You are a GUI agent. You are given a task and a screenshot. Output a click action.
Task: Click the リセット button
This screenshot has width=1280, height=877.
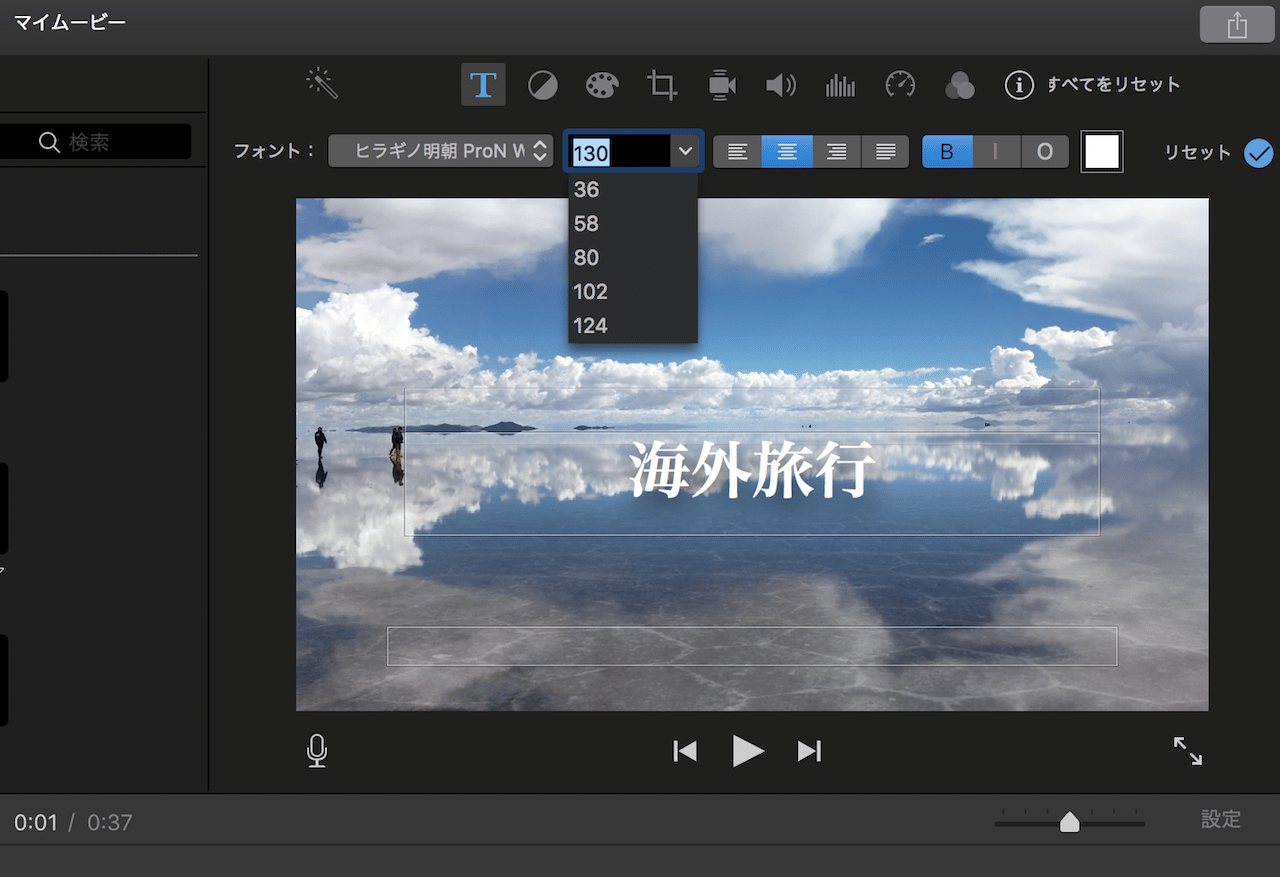[1197, 153]
